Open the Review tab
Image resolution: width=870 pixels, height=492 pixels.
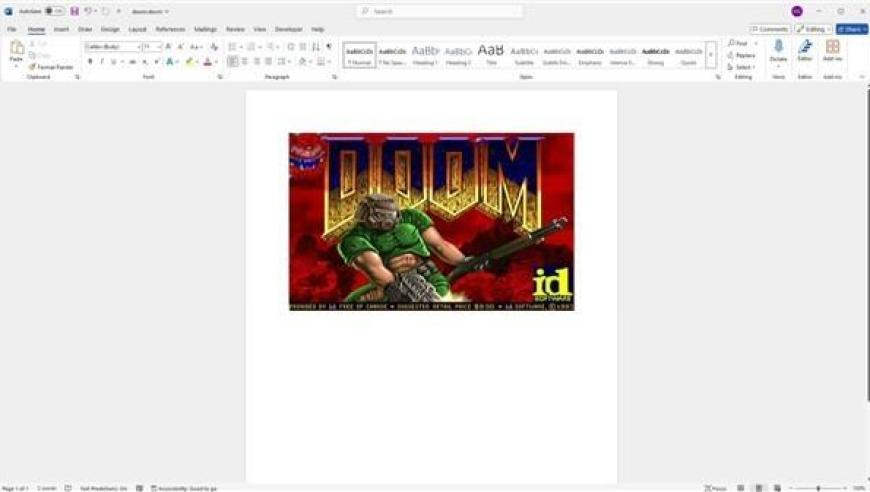pyautogui.click(x=235, y=29)
